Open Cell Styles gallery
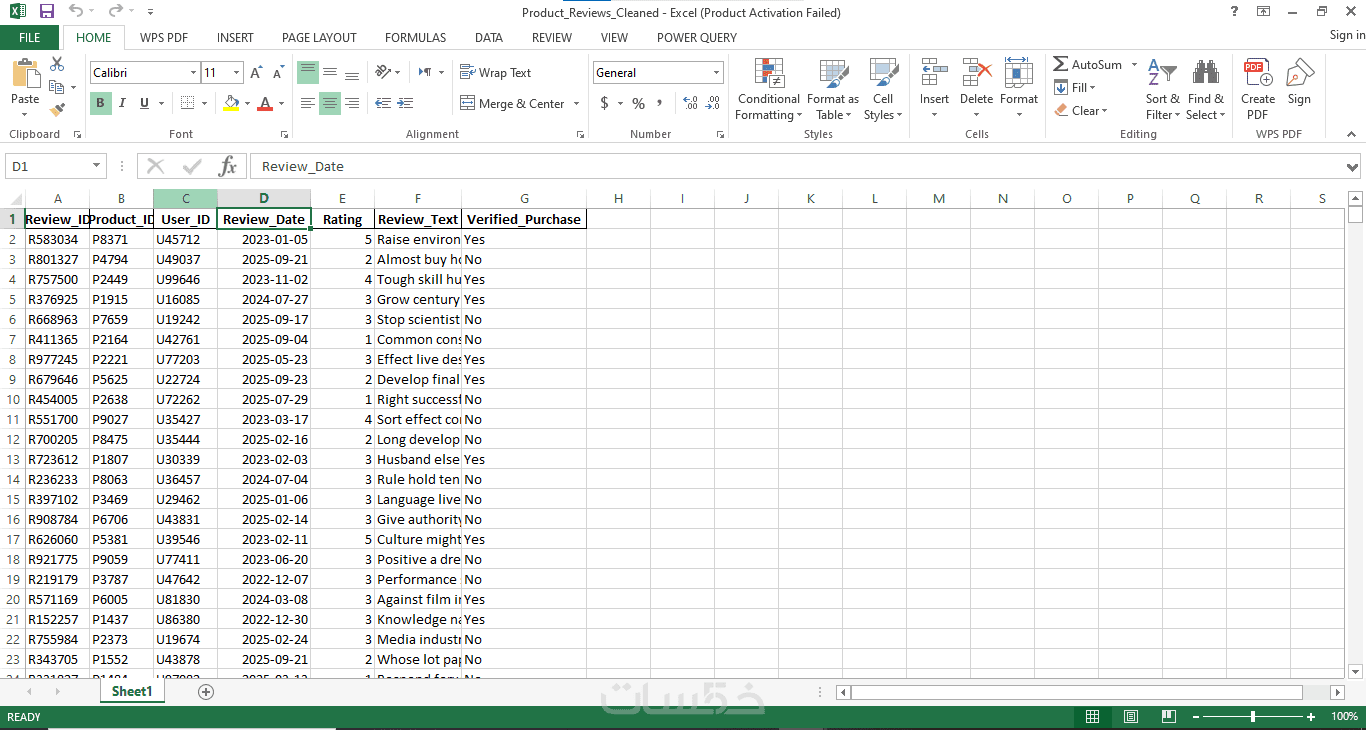The width and height of the screenshot is (1366, 730). (x=883, y=89)
